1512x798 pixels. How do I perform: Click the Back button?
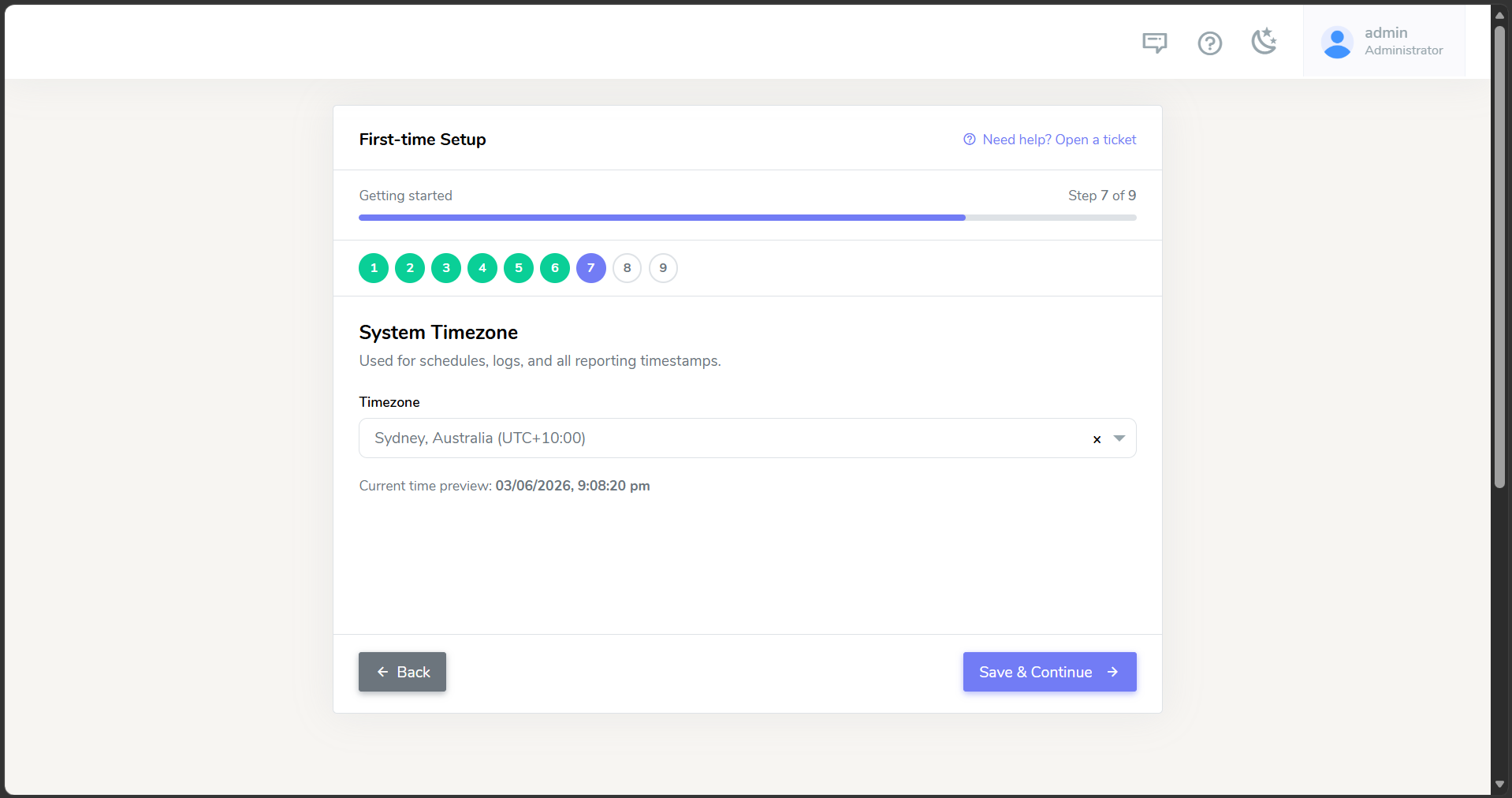click(x=402, y=672)
